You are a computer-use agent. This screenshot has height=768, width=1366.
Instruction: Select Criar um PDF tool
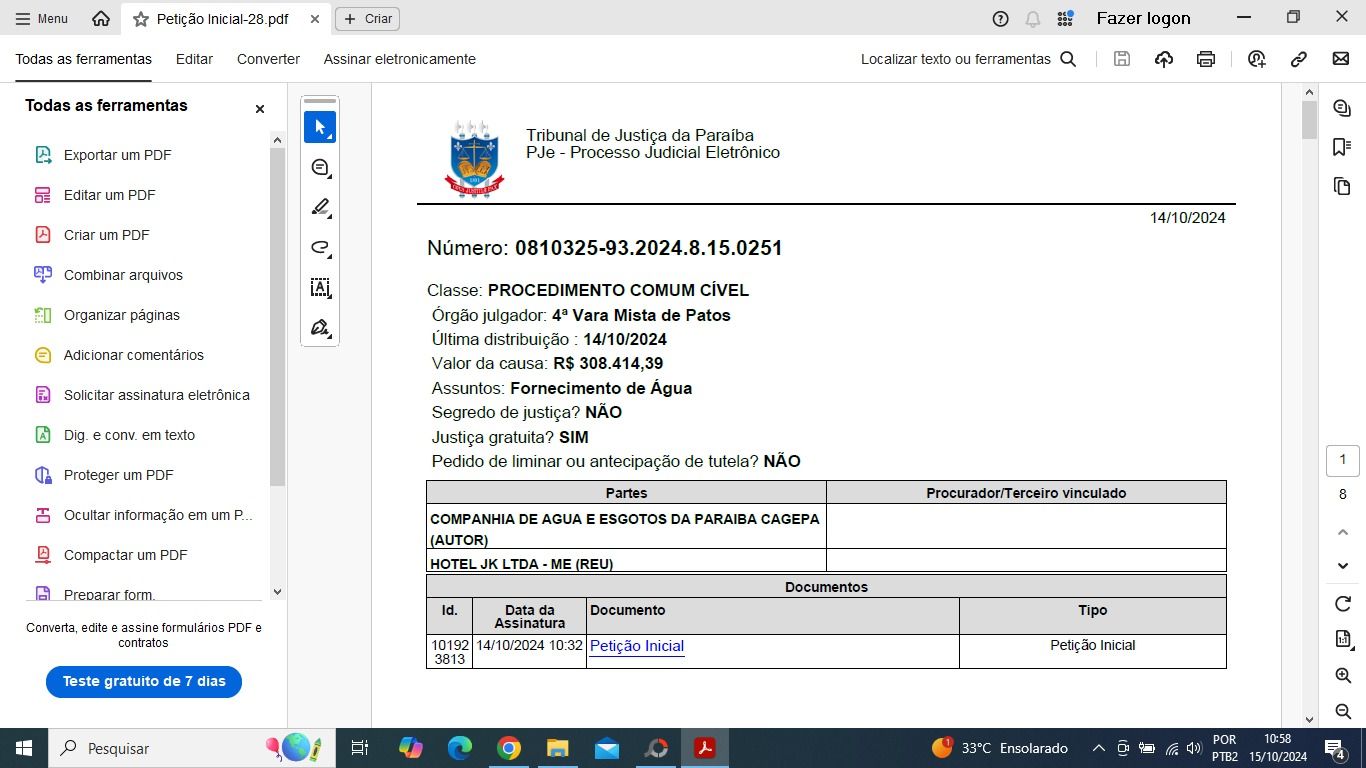106,235
